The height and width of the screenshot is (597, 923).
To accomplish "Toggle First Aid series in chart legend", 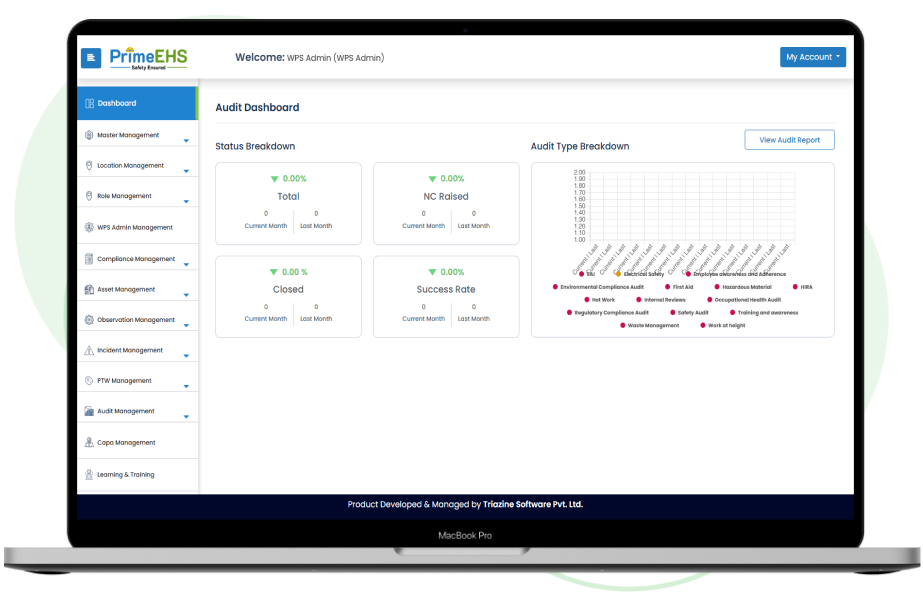I will (x=683, y=287).
